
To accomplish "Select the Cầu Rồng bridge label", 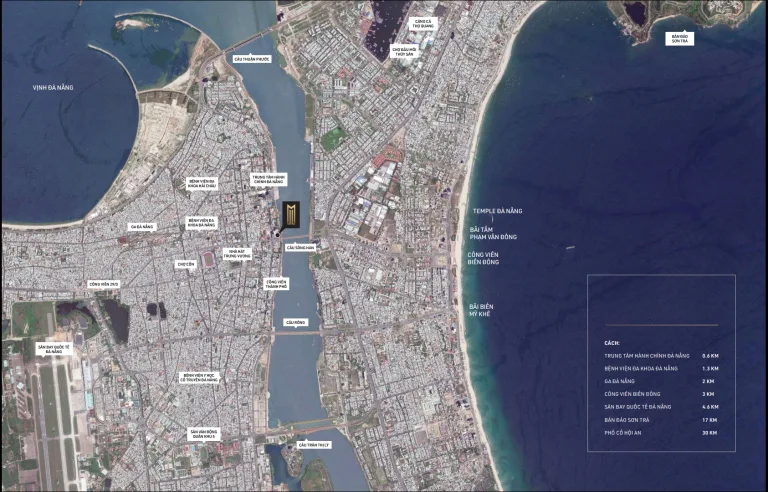I will (x=295, y=322).
